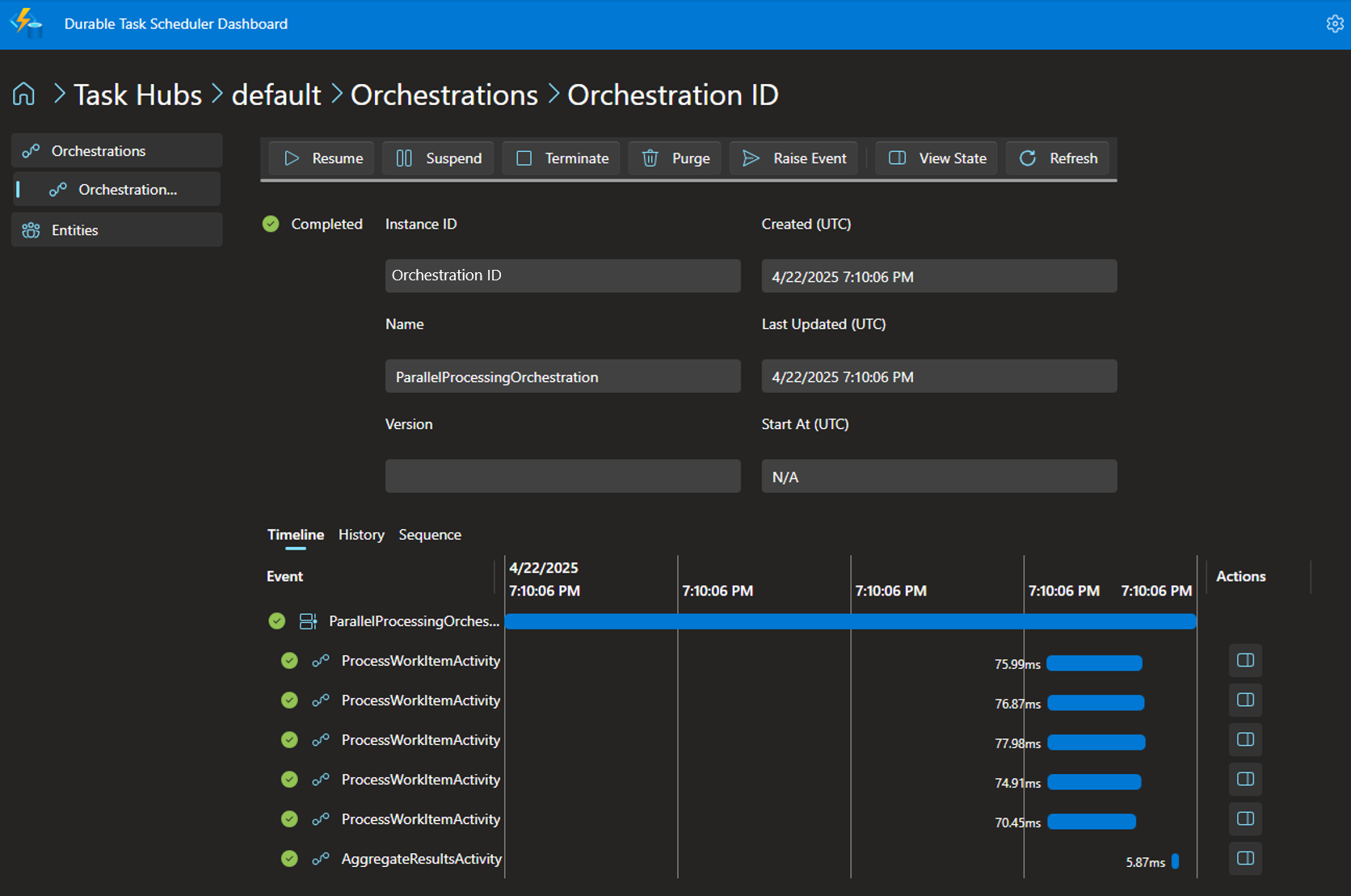Open the Sequence tab

click(x=430, y=534)
